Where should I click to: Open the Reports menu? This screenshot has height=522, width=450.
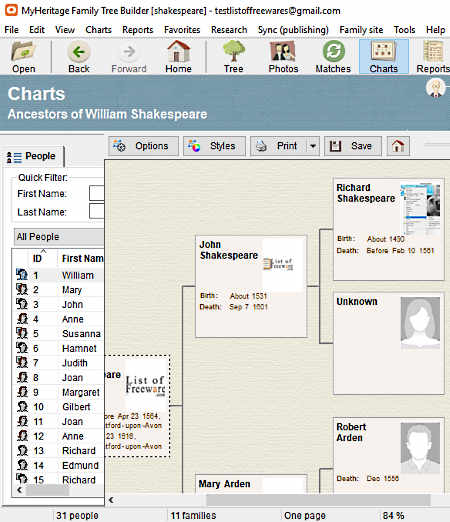tap(137, 30)
